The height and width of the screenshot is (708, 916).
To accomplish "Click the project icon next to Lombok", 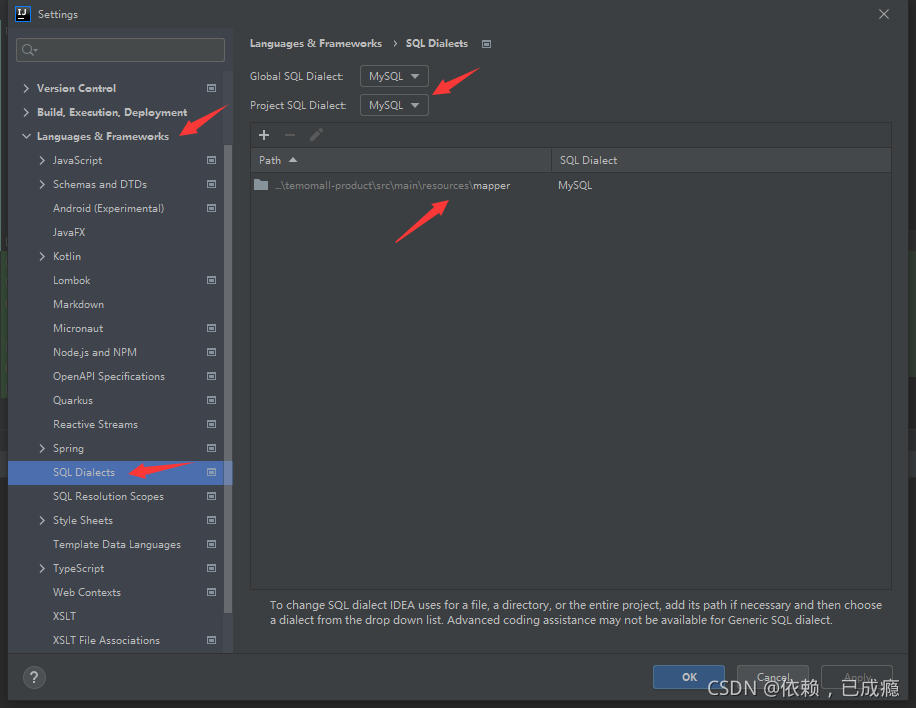I will tap(211, 280).
